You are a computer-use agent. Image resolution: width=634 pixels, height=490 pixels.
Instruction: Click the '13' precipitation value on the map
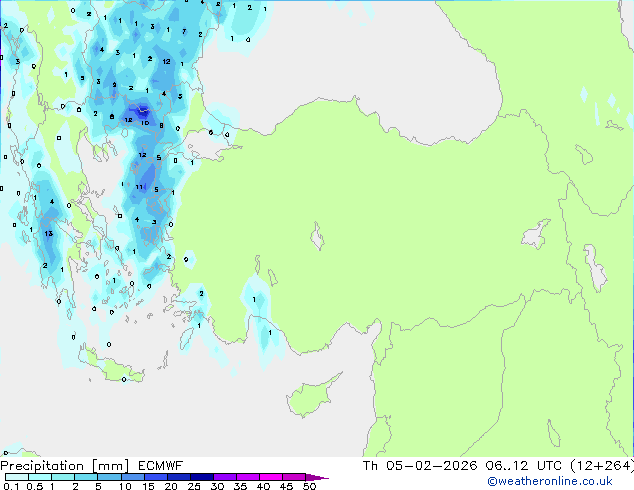49,234
